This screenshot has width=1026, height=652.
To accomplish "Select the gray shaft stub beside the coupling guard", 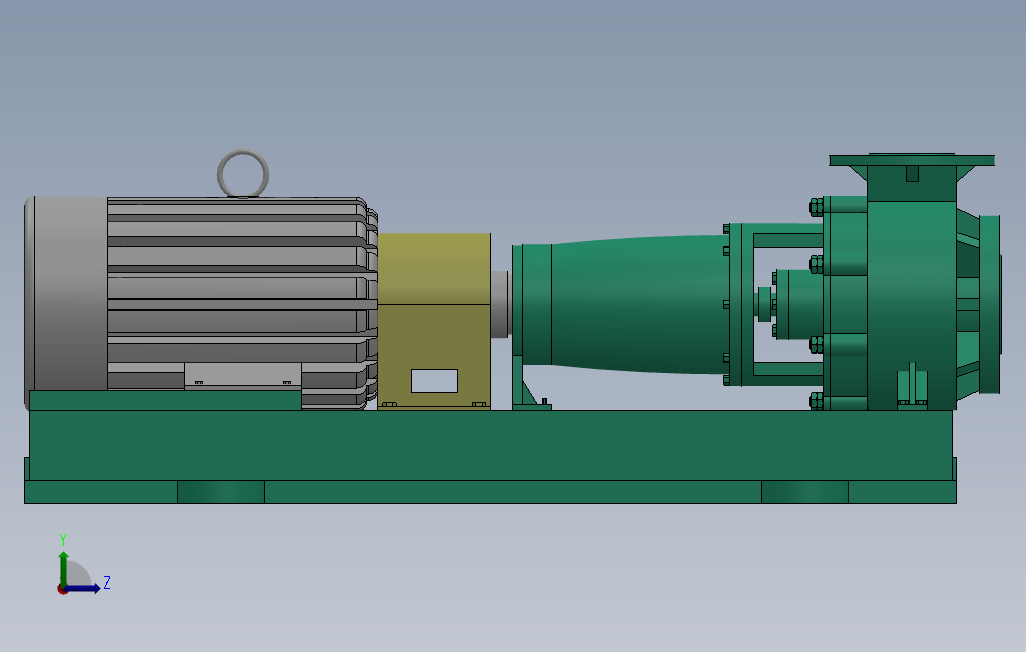I will (x=500, y=304).
